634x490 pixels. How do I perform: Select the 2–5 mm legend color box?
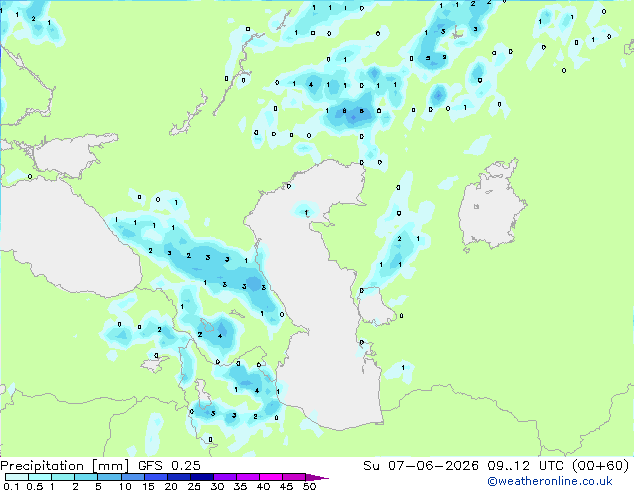(86, 477)
